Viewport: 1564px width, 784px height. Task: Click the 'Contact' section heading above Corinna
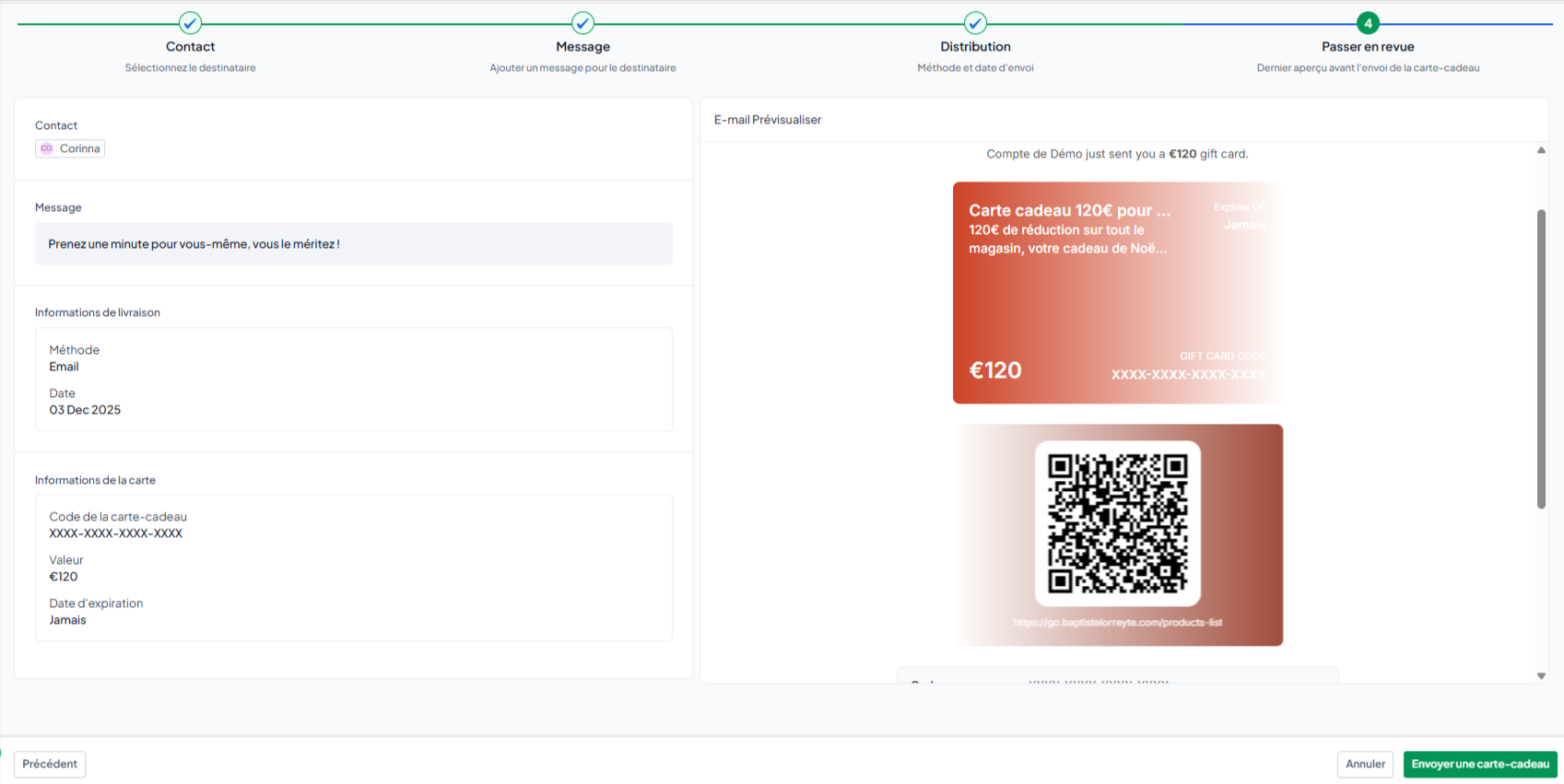(x=56, y=125)
